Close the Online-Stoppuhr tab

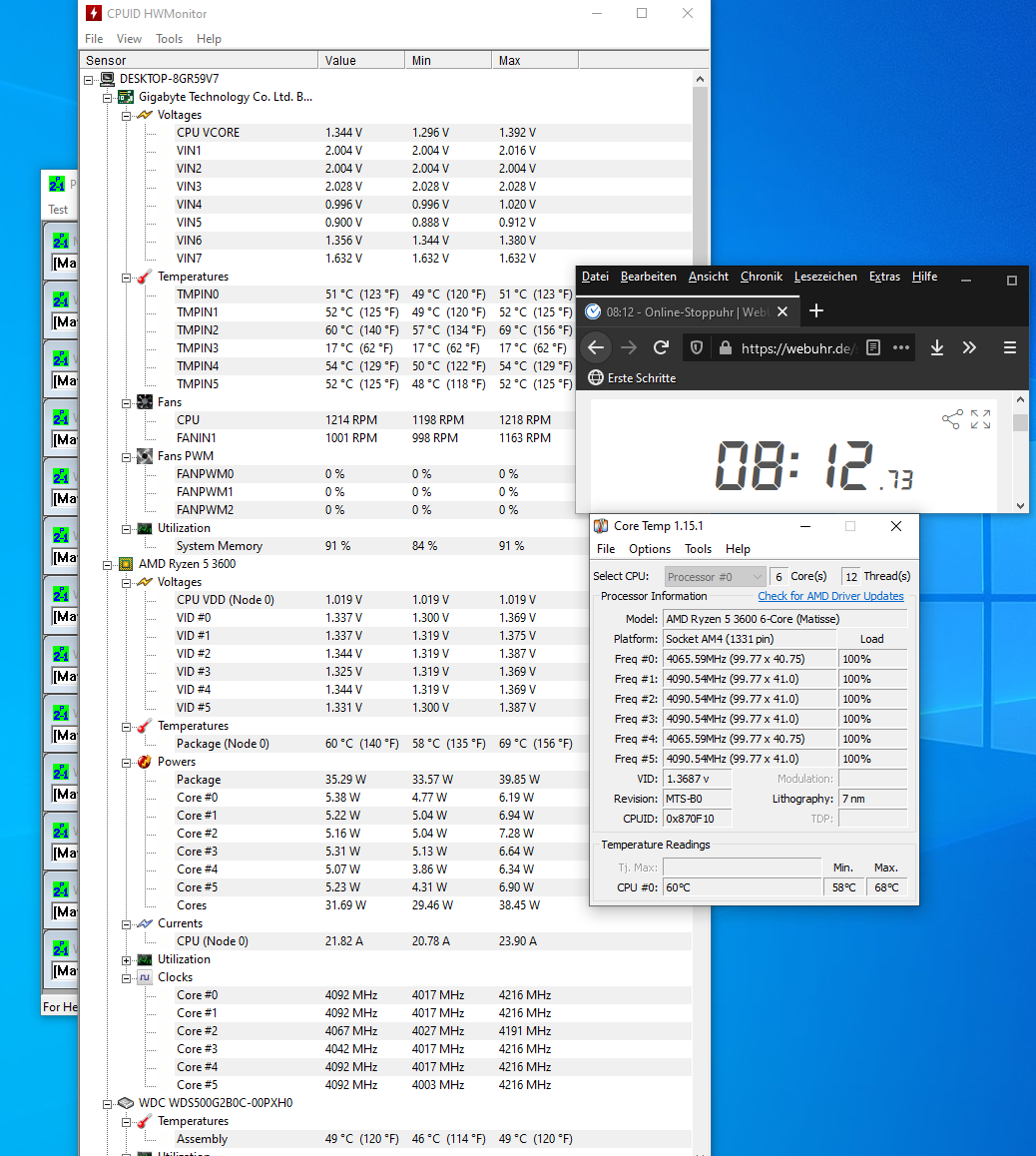coord(782,311)
